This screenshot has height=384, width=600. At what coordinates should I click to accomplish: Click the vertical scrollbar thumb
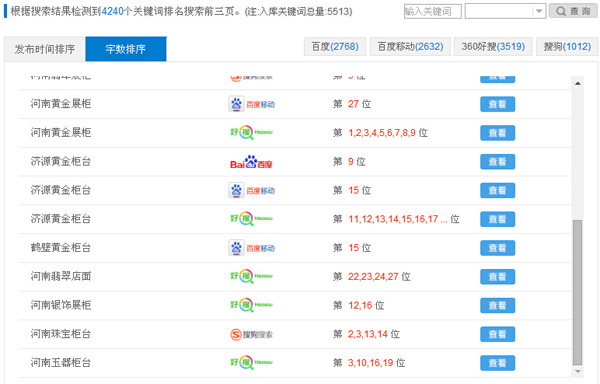point(577,293)
